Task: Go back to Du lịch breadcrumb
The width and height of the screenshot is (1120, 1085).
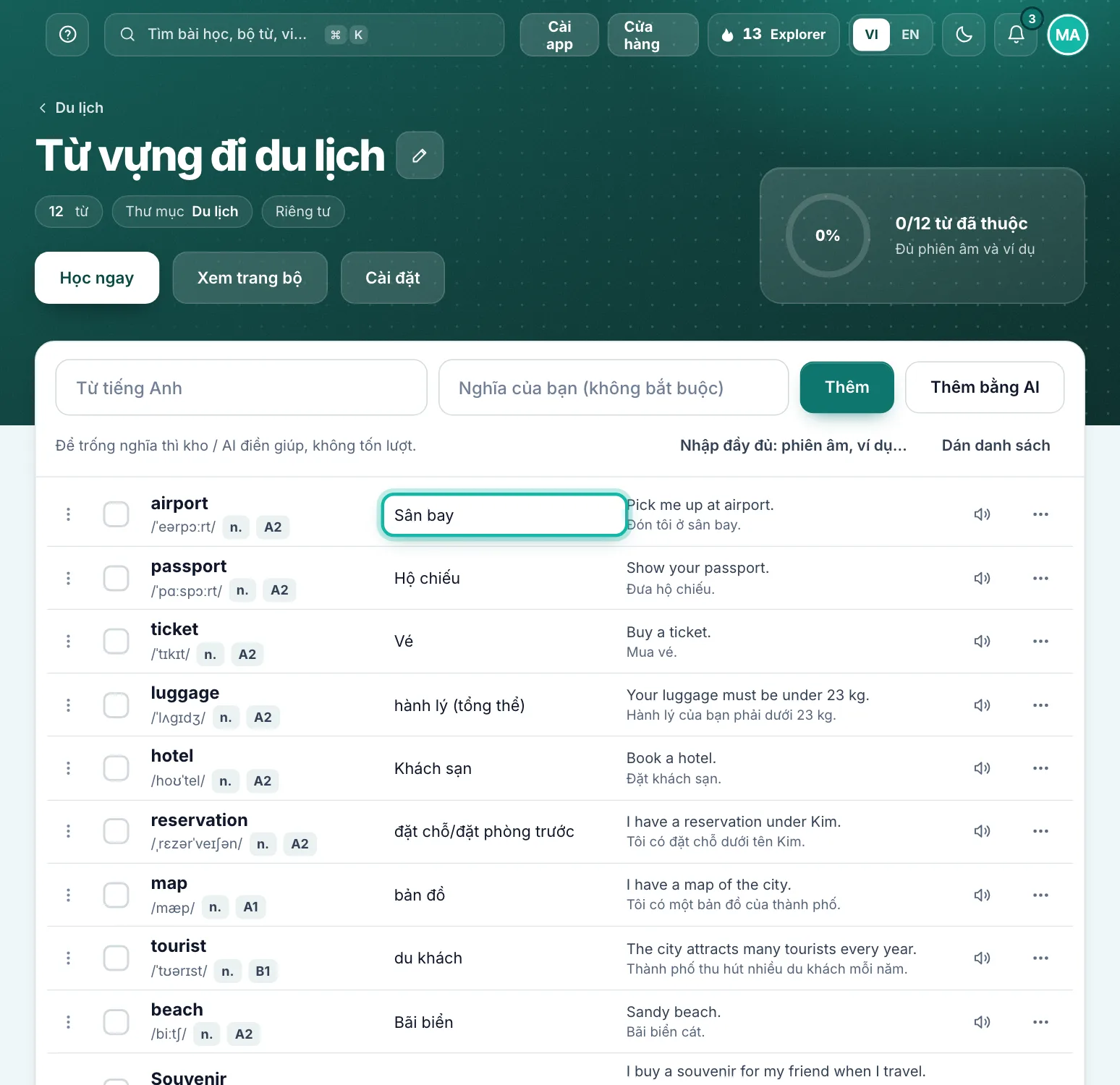Action: click(71, 108)
